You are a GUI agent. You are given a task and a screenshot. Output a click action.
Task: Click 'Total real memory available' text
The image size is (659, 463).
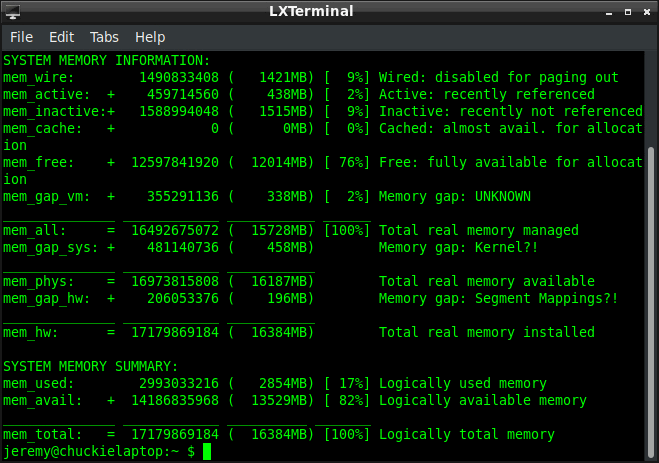point(487,281)
